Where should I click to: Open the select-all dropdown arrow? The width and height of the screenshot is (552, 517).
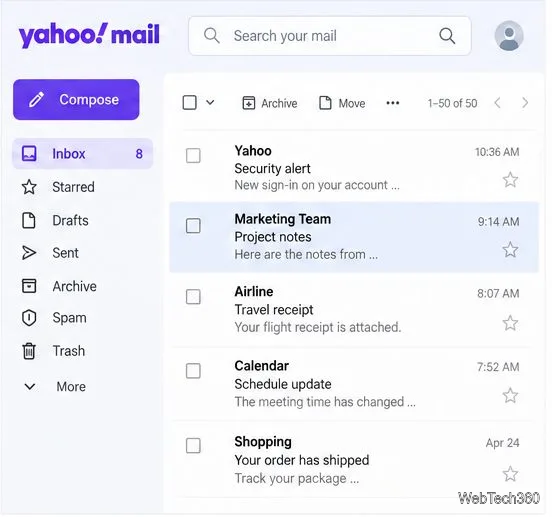tap(210, 102)
